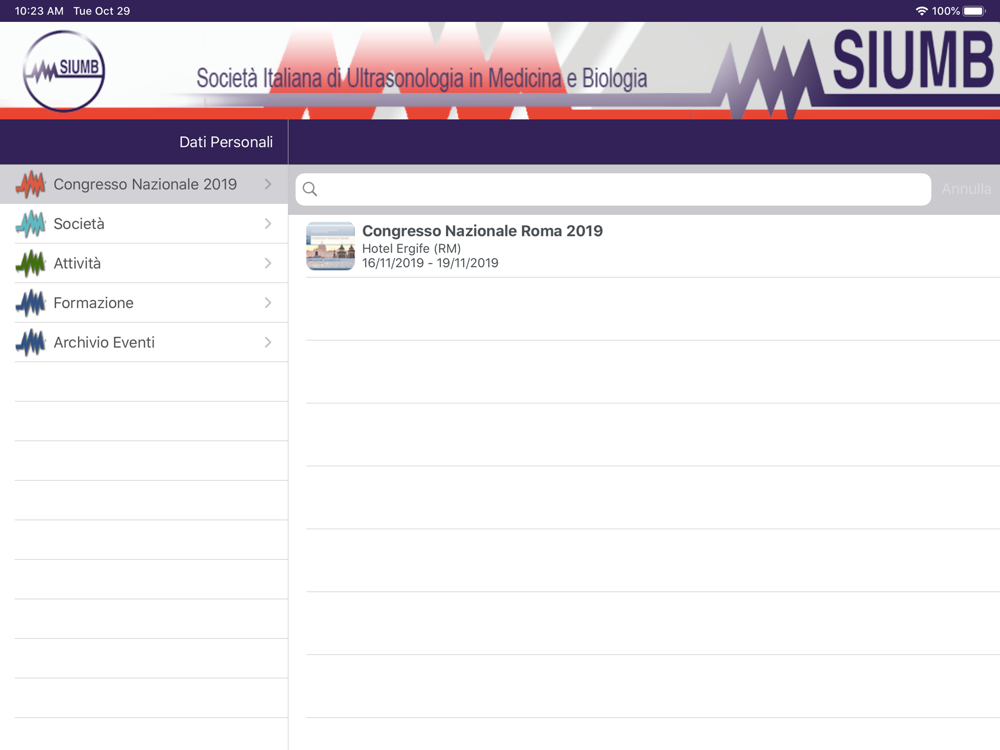The width and height of the screenshot is (1000, 750).
Task: Click the magnifier icon in search bar
Action: [x=310, y=189]
